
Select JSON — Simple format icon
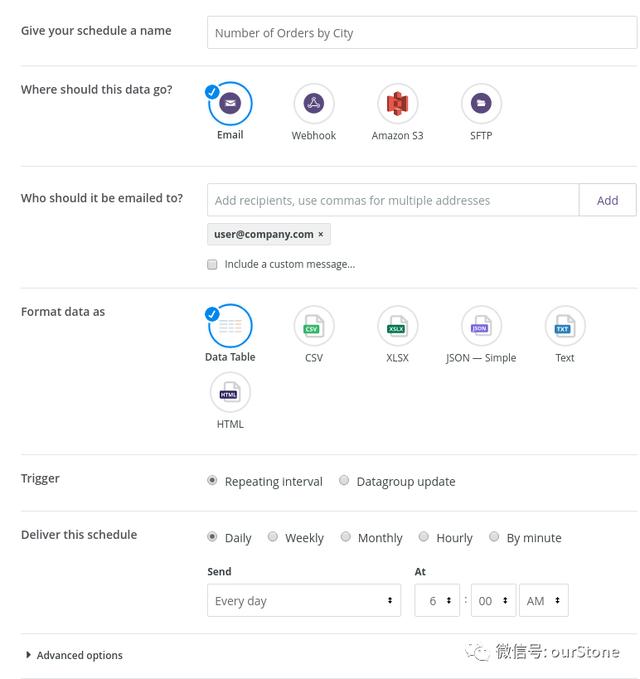coord(481,326)
